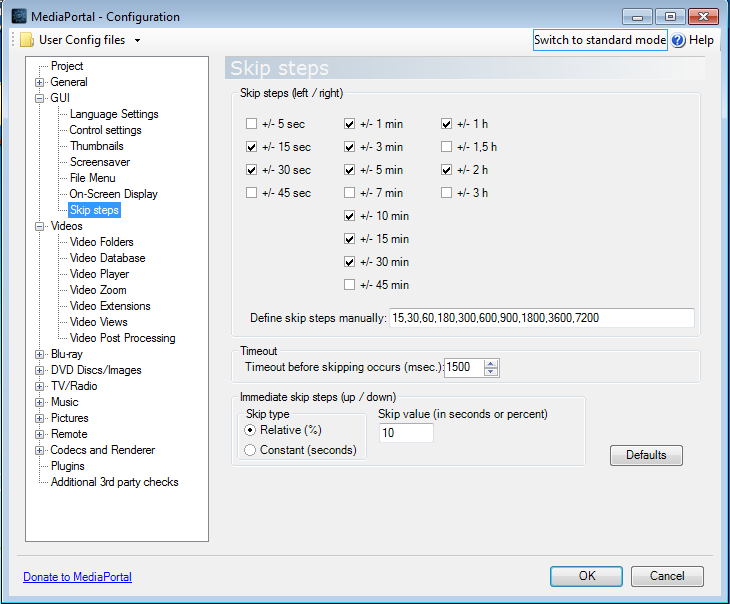Uncheck the +/- 10 min checkbox
The height and width of the screenshot is (604, 730).
point(349,216)
